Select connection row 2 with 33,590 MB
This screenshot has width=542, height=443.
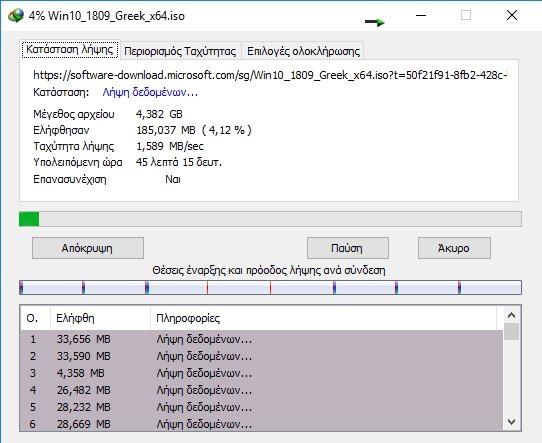click(262, 356)
